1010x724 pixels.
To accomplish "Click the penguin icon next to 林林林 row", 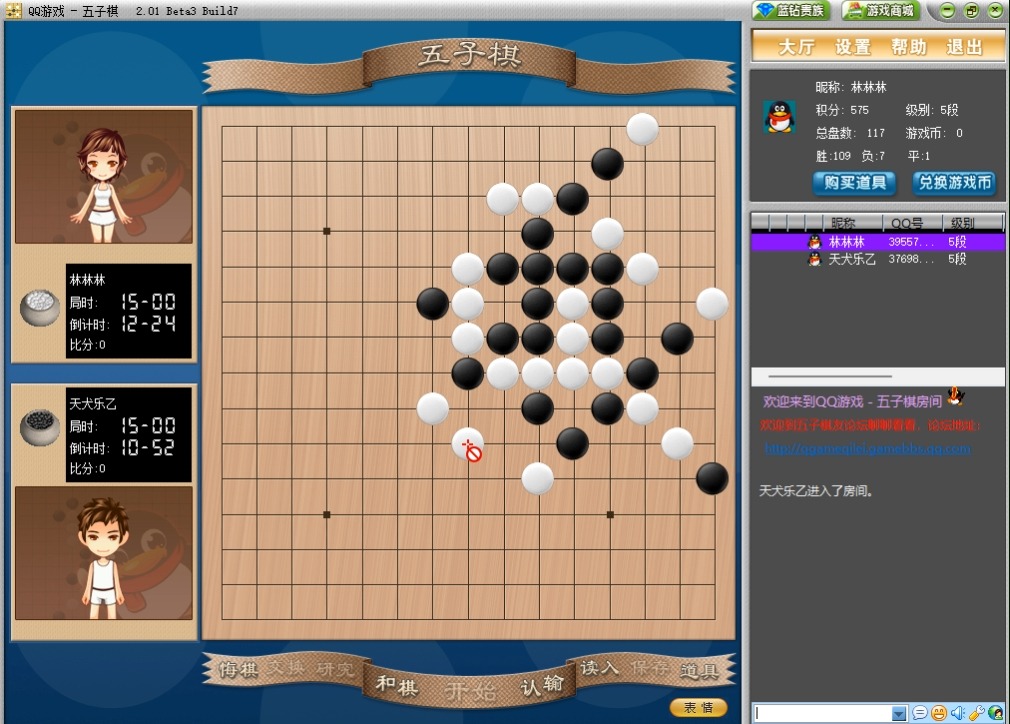I will click(815, 242).
